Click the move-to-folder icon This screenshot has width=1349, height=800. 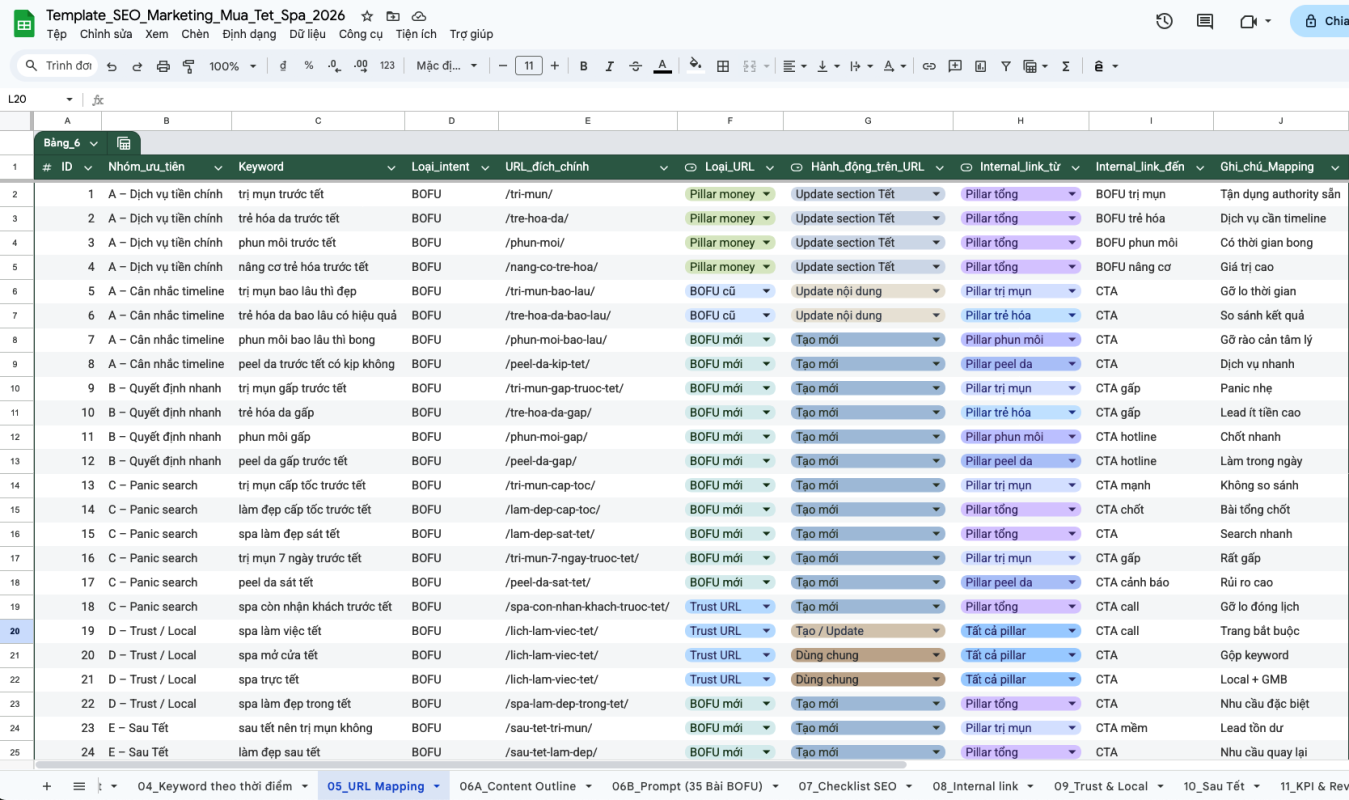[393, 16]
